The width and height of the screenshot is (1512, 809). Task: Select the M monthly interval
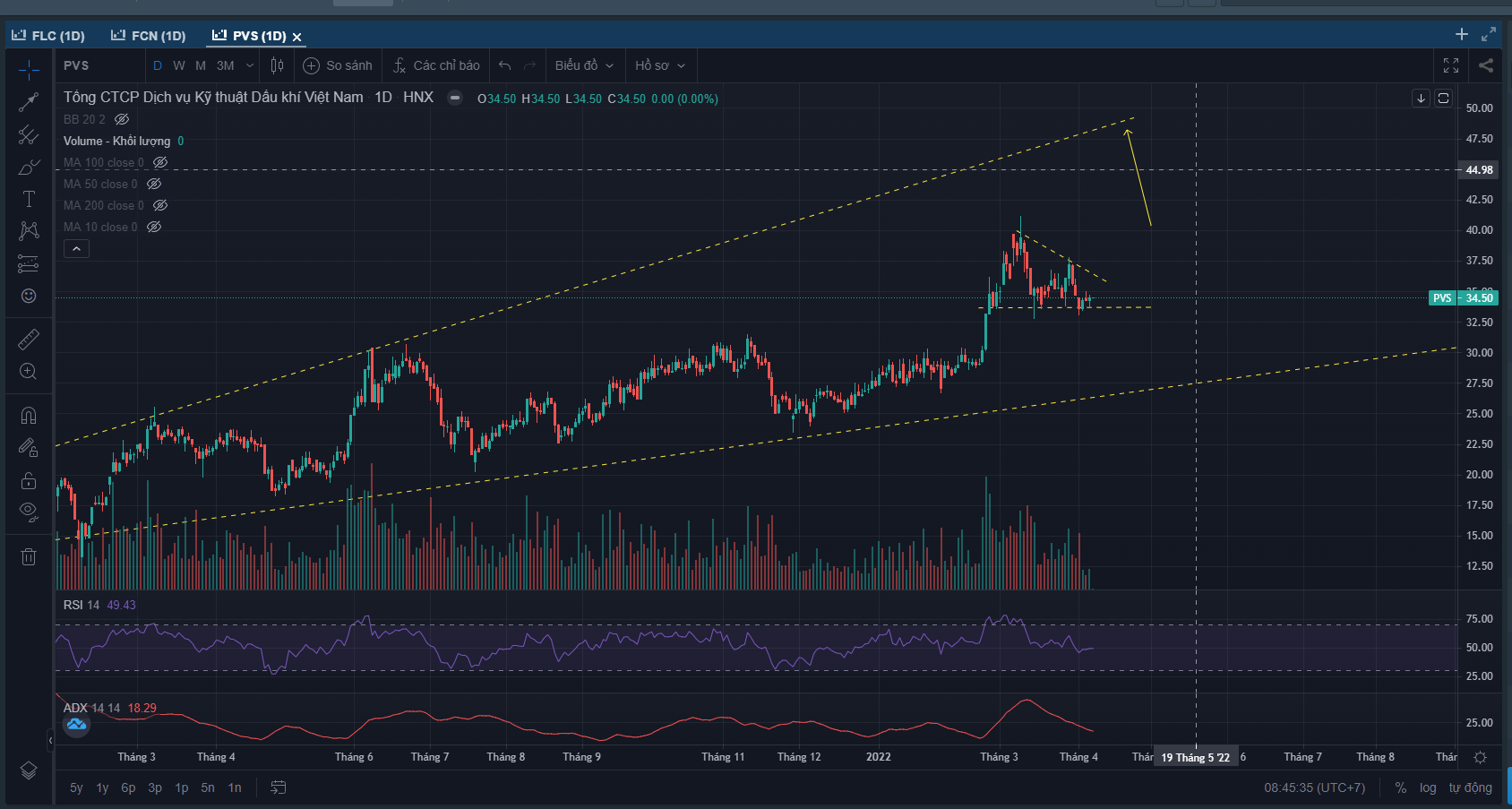201,65
